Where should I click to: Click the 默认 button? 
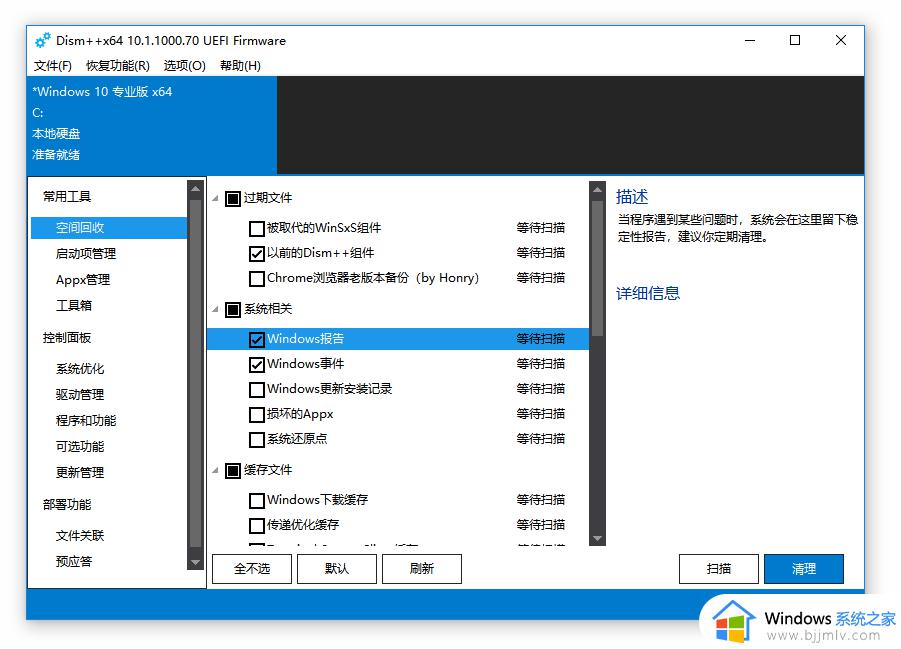(337, 569)
